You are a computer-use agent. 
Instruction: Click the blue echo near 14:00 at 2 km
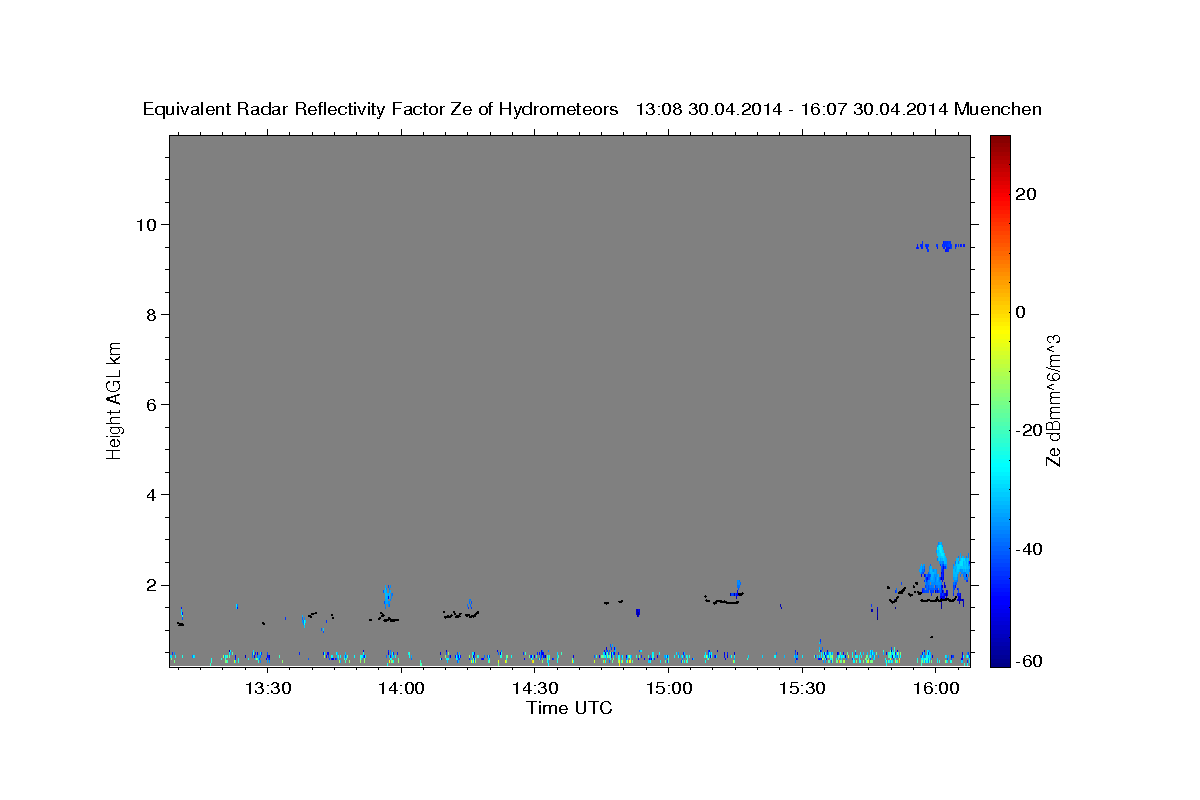pyautogui.click(x=387, y=596)
